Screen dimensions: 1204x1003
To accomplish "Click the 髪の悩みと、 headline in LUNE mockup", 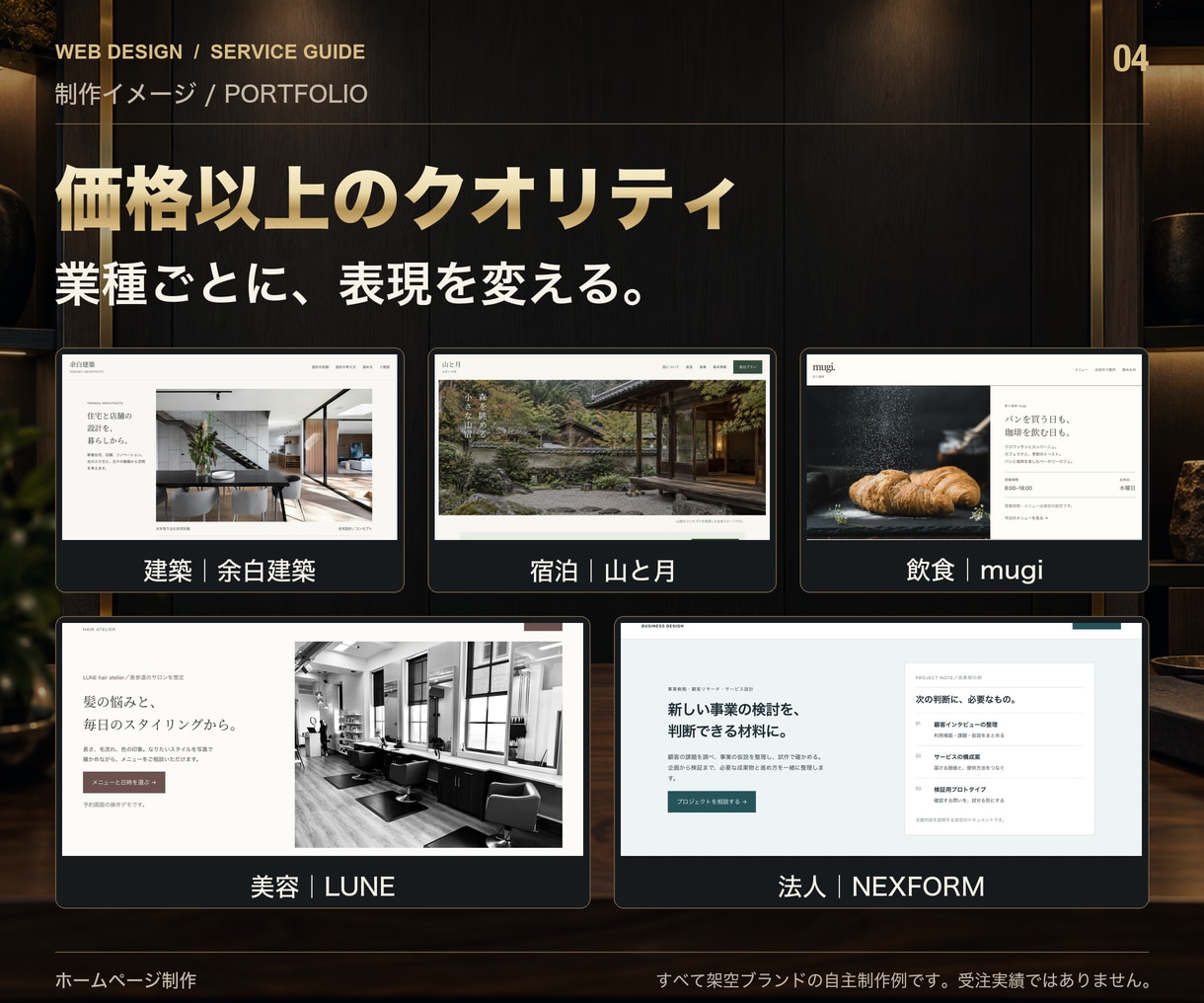I will point(119,702).
